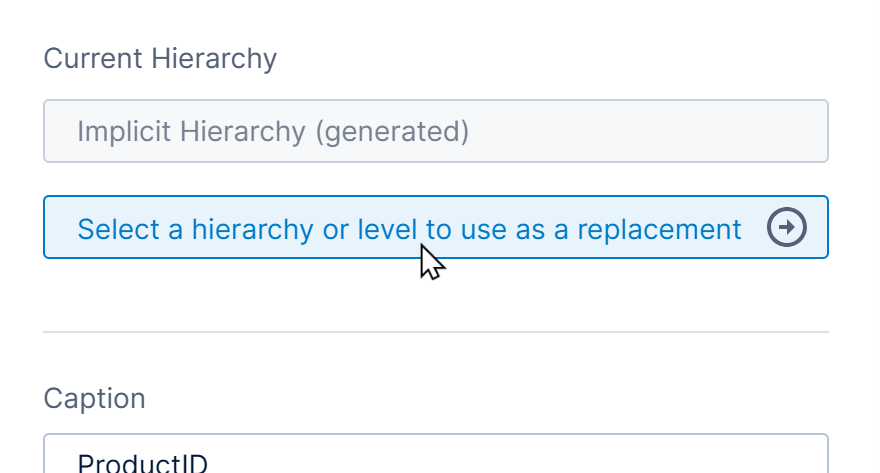Click the circled arrow next to 'replacement'
This screenshot has height=473, width=880.
point(787,228)
